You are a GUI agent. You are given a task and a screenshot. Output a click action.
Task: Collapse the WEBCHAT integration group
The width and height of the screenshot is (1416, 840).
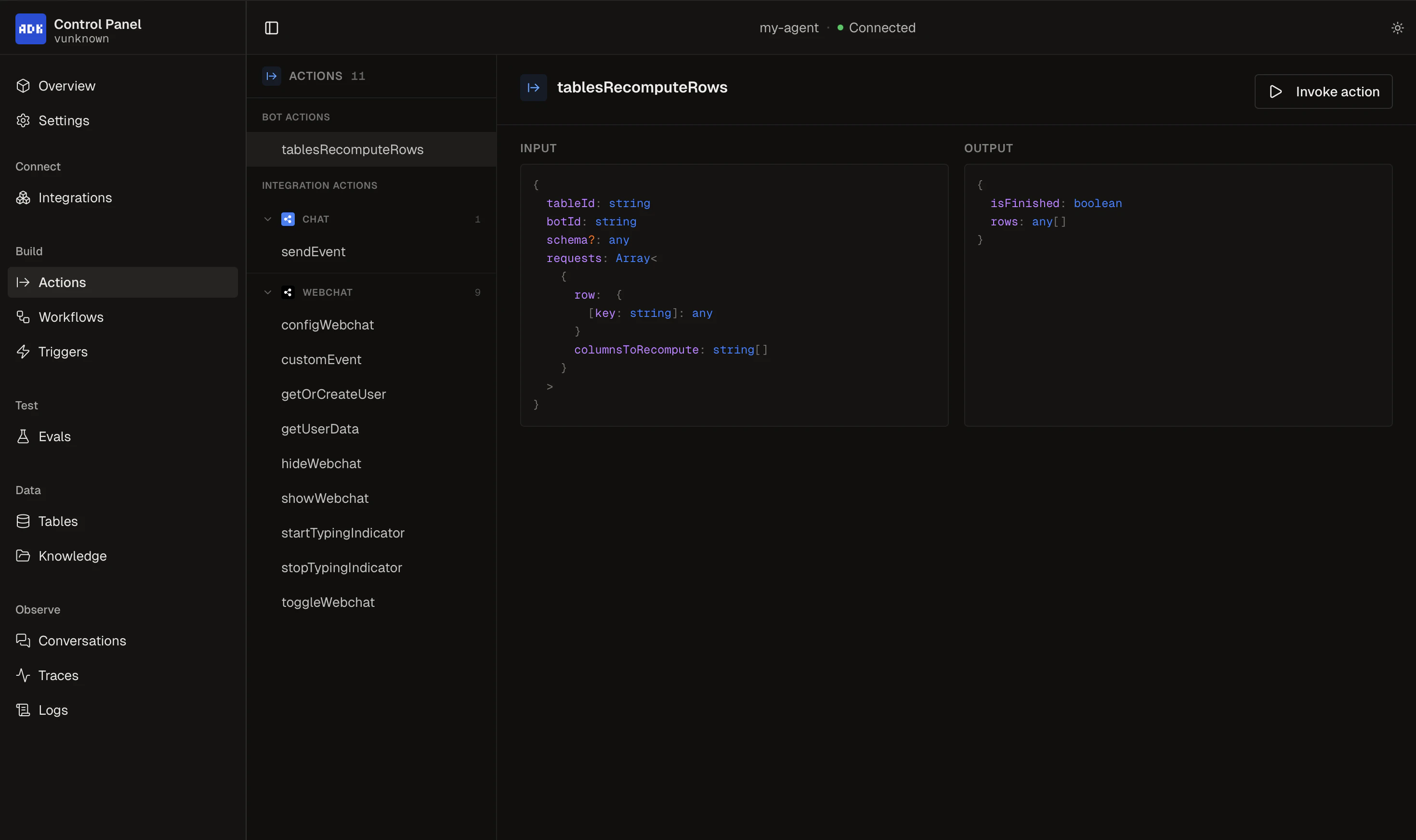(x=268, y=292)
